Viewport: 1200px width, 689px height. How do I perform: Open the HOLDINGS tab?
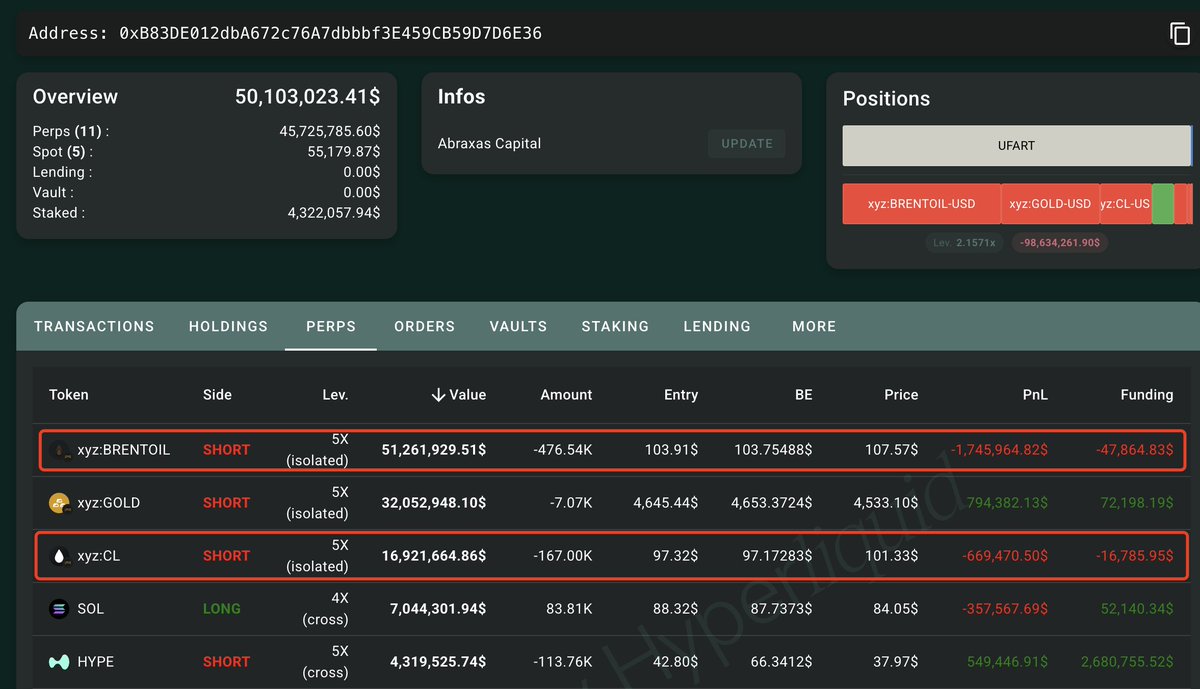click(x=228, y=326)
